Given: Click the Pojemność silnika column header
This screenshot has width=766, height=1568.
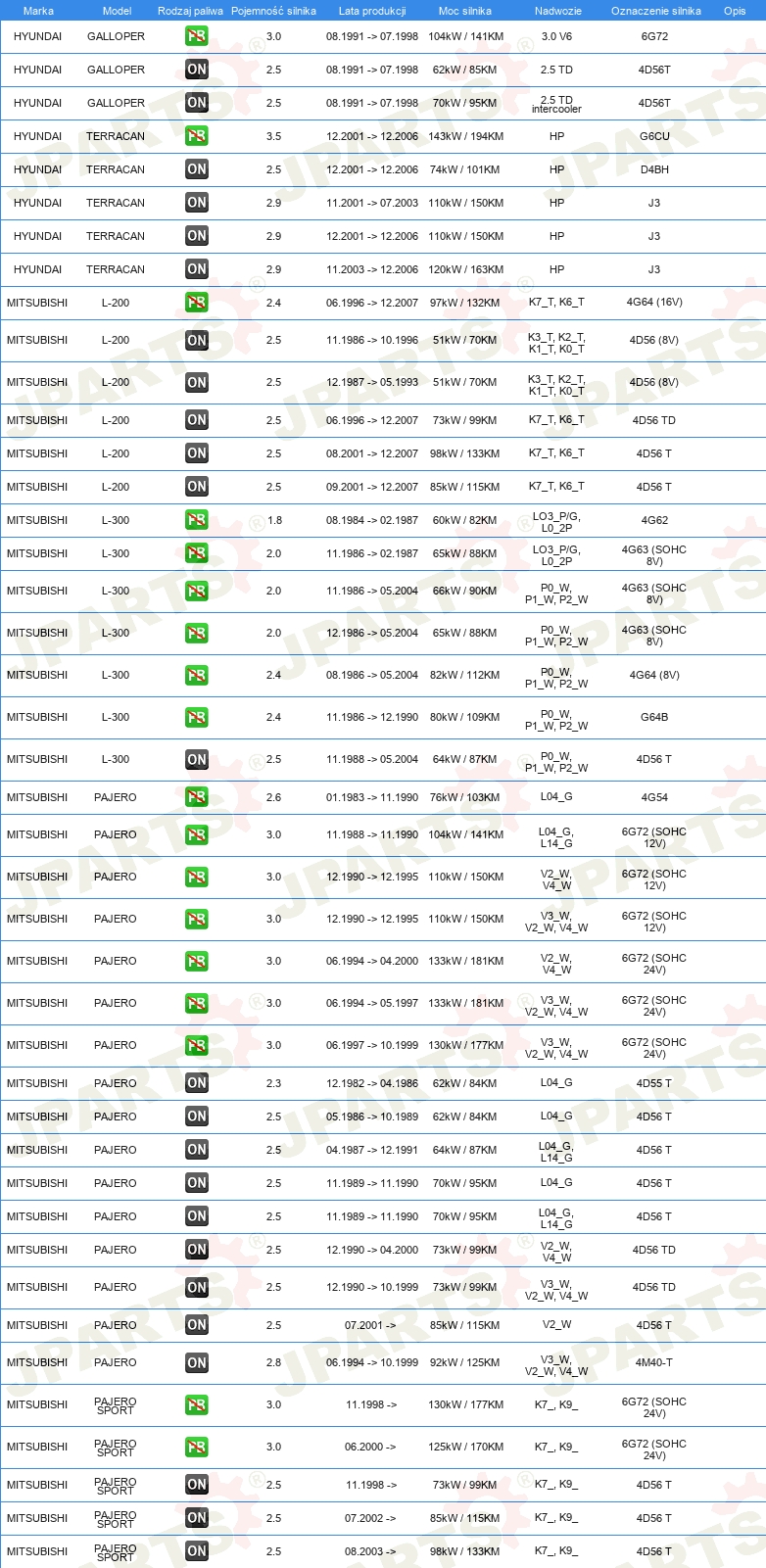Looking at the screenshot, I should point(273,11).
